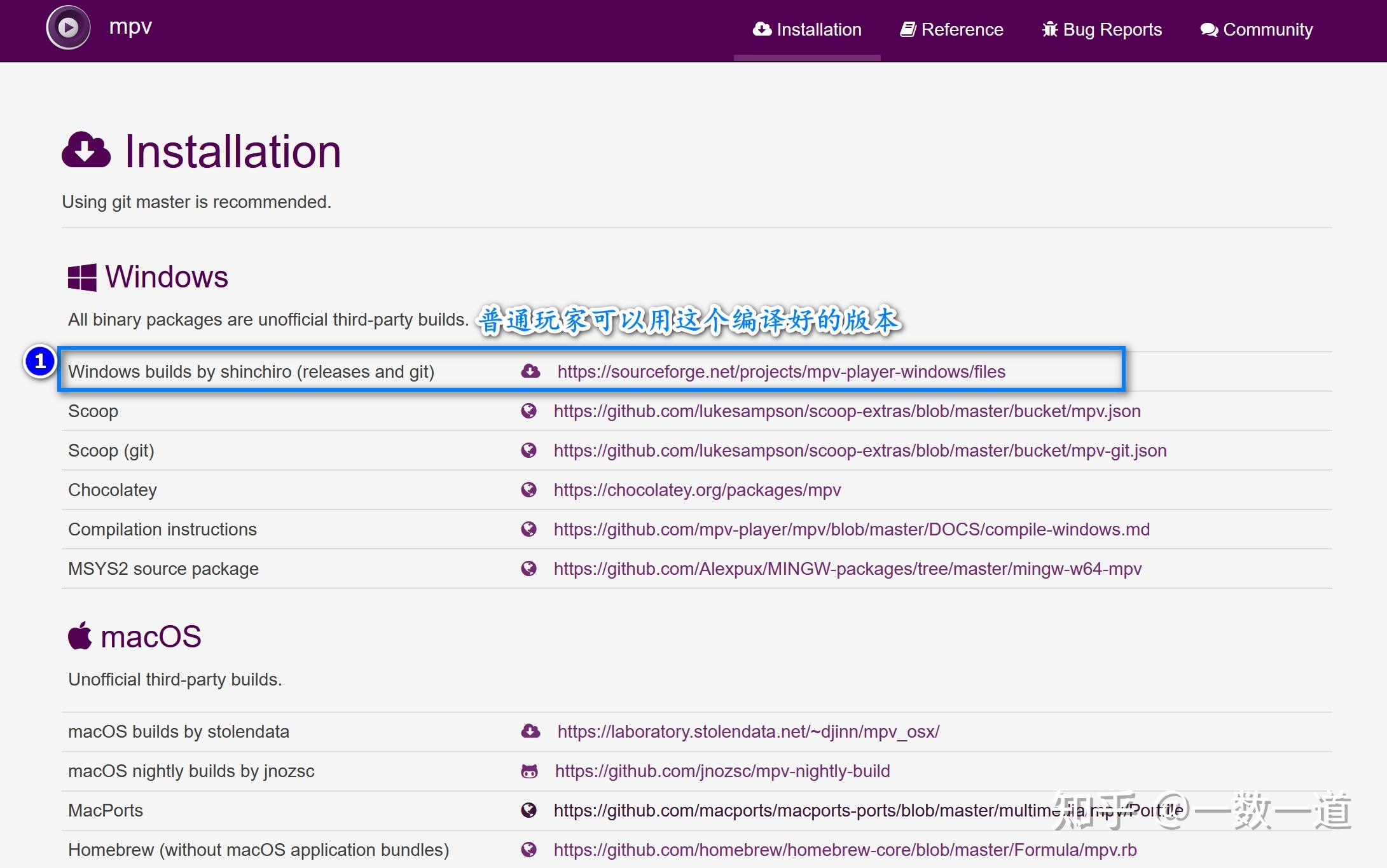Go to the Bug Reports page
The image size is (1387, 868).
pos(1101,30)
